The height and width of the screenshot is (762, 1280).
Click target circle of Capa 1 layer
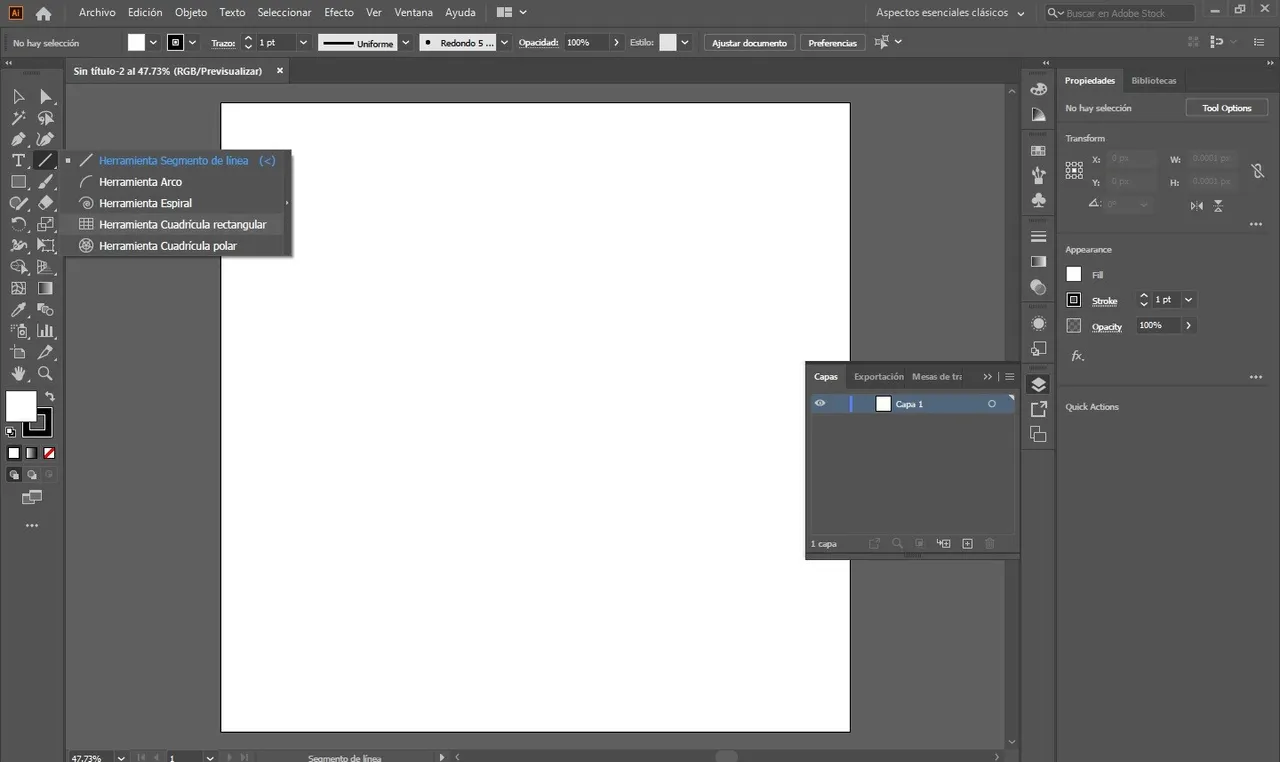click(992, 404)
